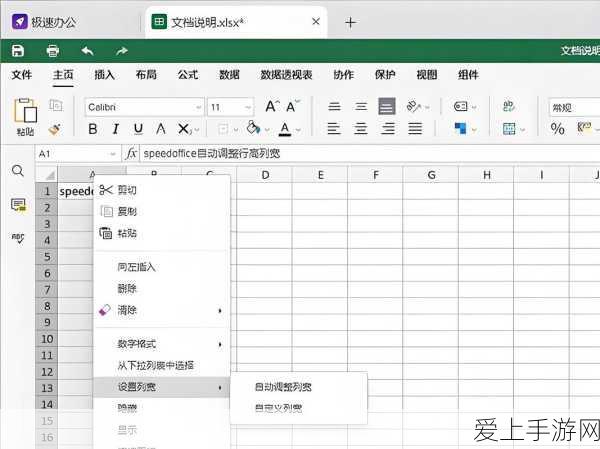The height and width of the screenshot is (449, 600).
Task: Open the fill color dropdown arrow
Action: tap(266, 130)
